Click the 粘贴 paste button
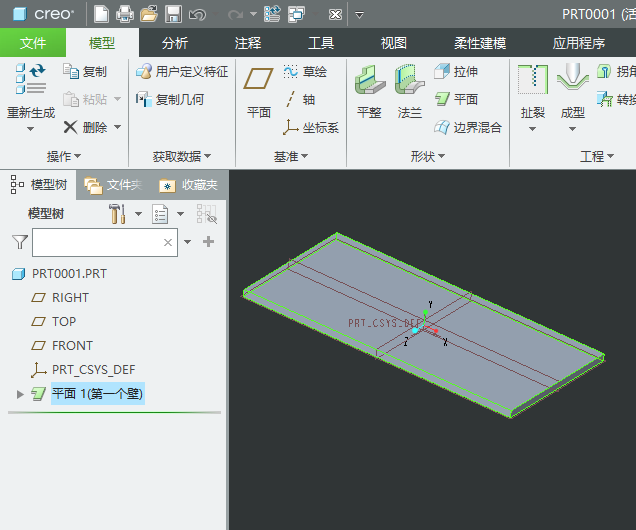Viewport: 636px width, 530px height. 85,99
